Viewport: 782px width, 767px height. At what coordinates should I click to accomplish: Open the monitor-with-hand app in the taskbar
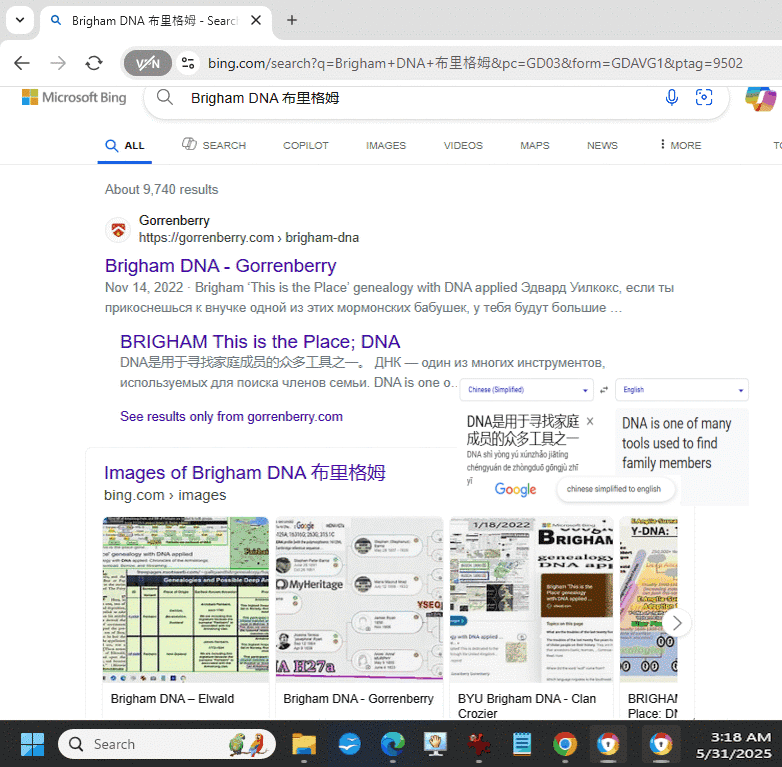pos(435,744)
